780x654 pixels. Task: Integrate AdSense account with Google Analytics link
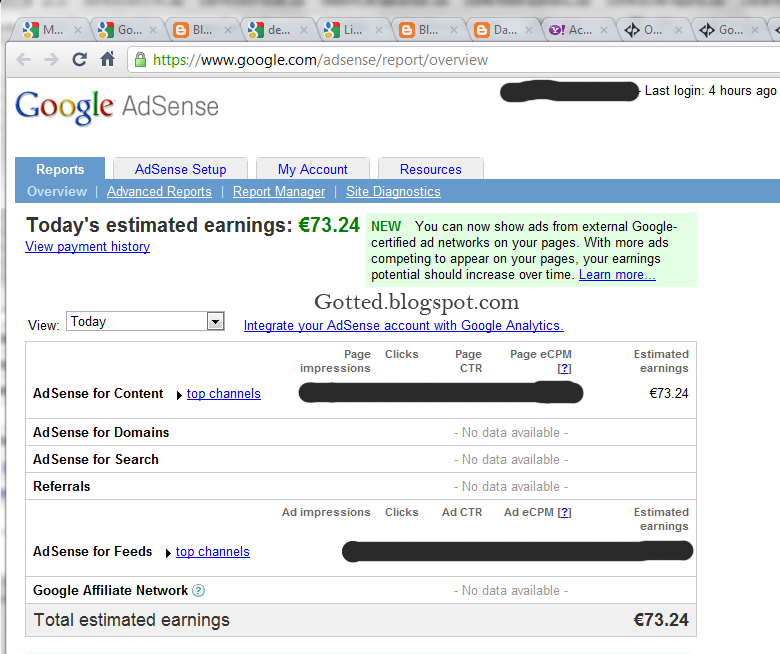click(x=403, y=325)
